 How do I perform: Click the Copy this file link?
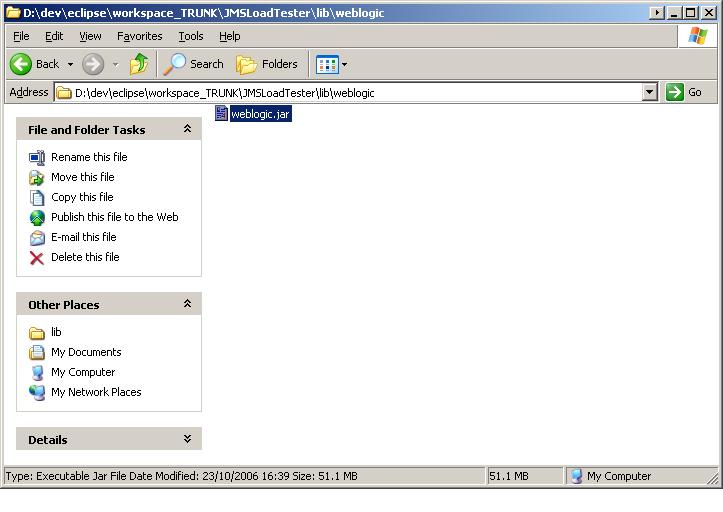[x=82, y=197]
